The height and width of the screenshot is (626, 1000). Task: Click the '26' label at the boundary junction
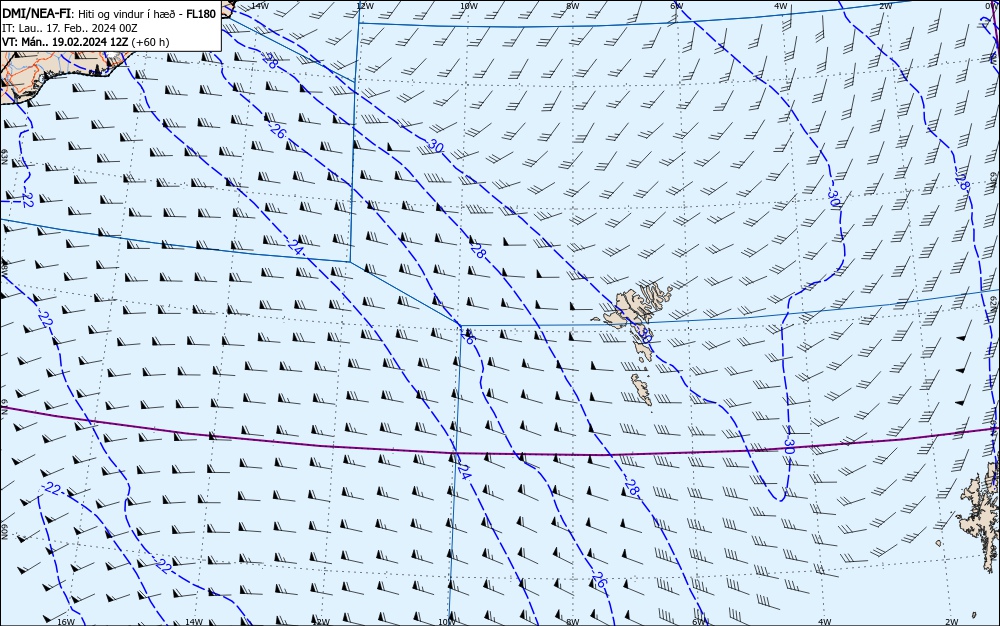pyautogui.click(x=467, y=337)
